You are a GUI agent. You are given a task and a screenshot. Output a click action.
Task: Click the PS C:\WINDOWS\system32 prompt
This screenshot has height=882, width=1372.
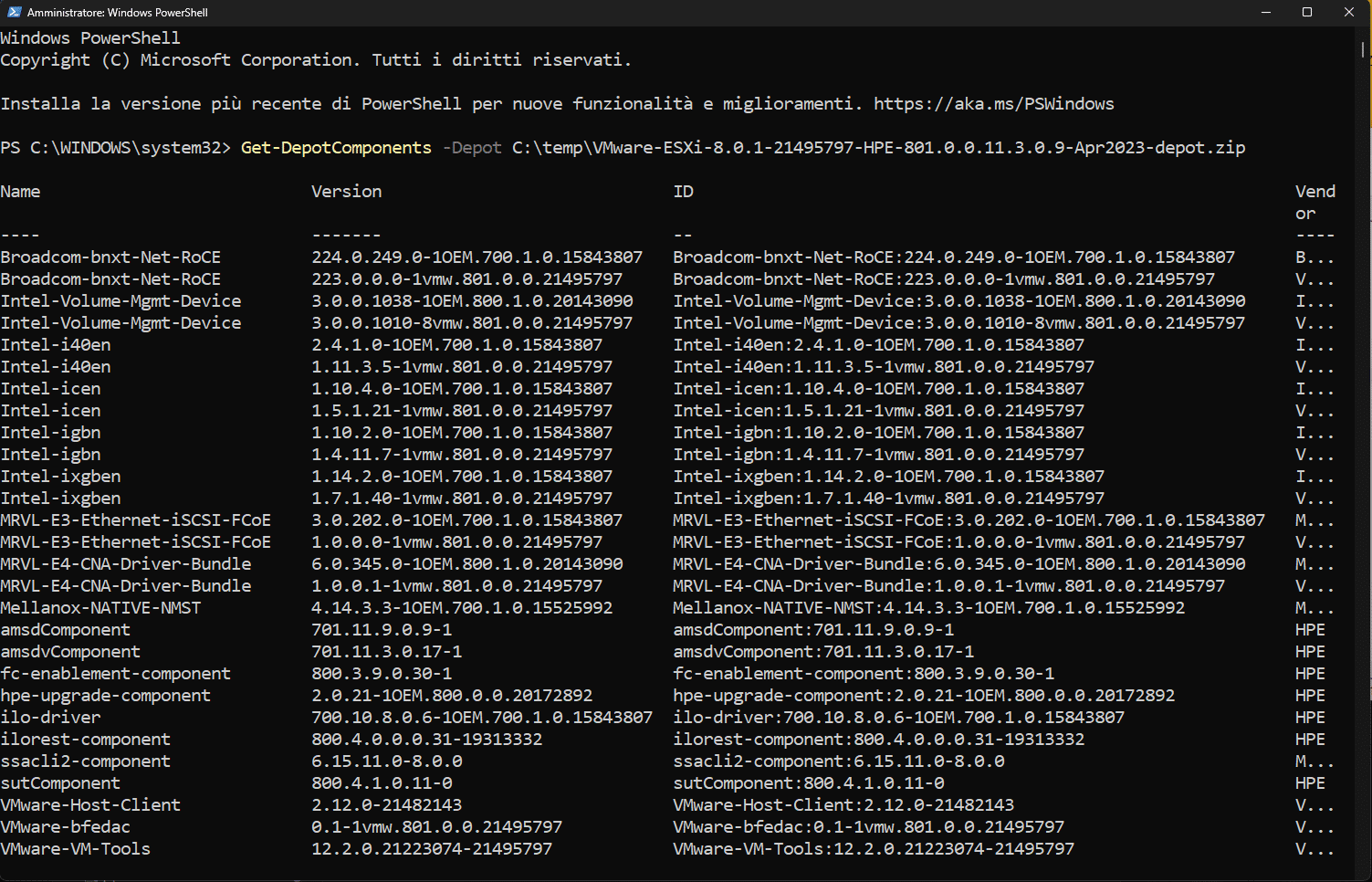(115, 148)
